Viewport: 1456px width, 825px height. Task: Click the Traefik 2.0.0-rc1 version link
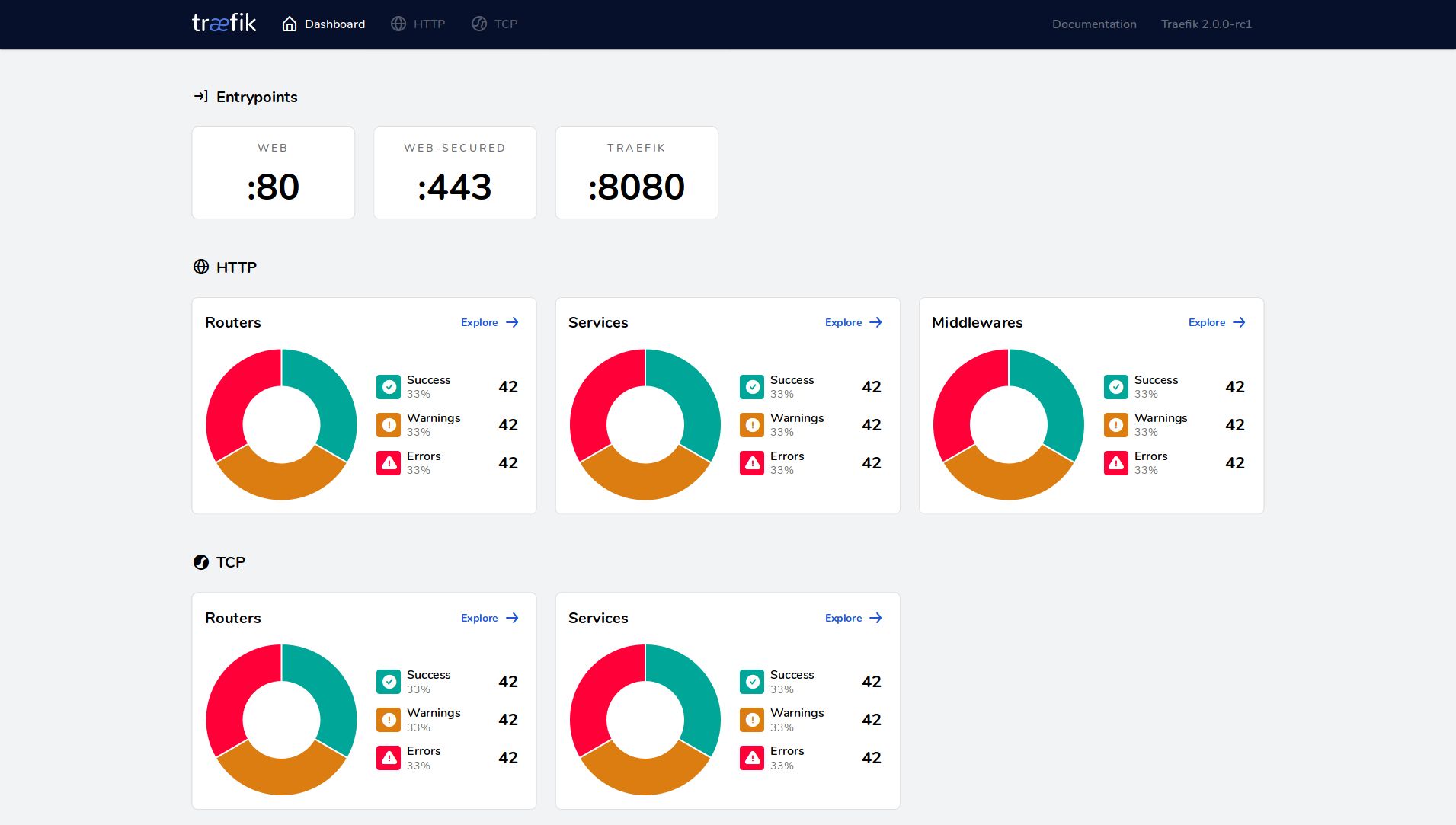[x=1205, y=24]
